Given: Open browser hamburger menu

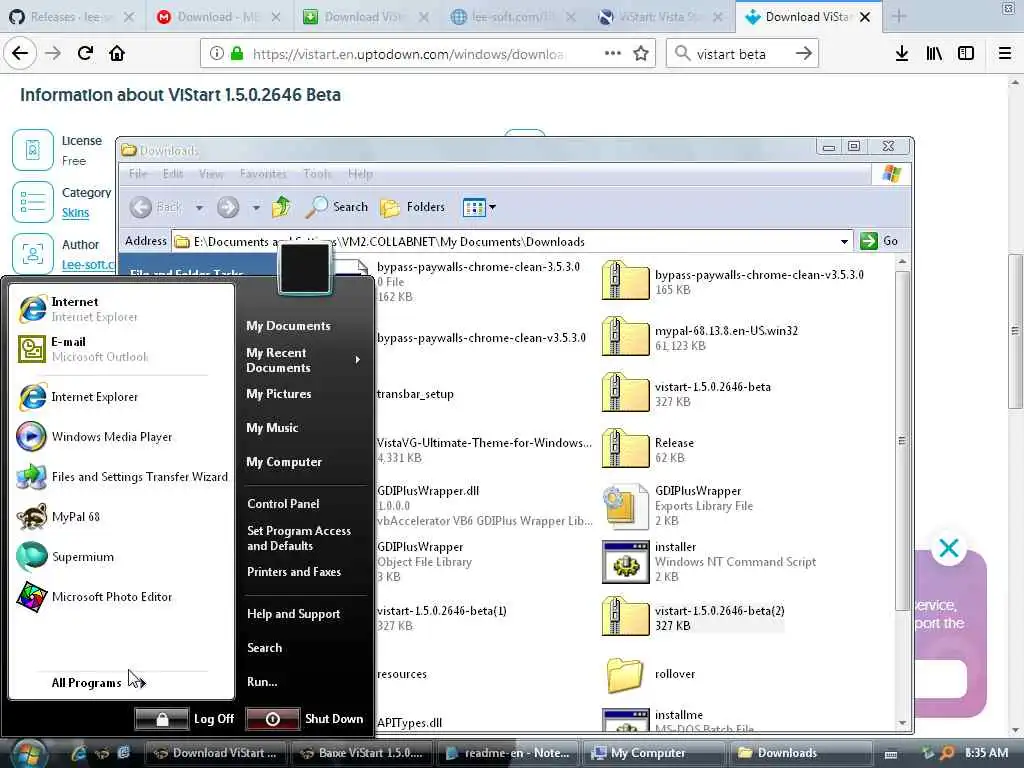Looking at the screenshot, I should click(x=1004, y=54).
